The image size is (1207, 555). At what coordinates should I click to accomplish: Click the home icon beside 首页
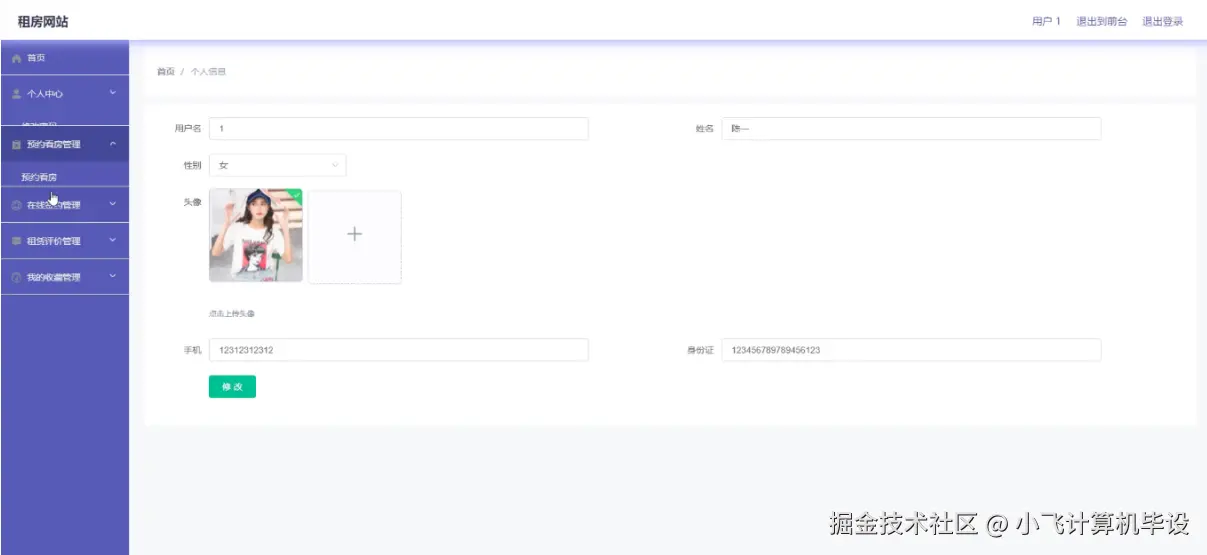(x=16, y=58)
